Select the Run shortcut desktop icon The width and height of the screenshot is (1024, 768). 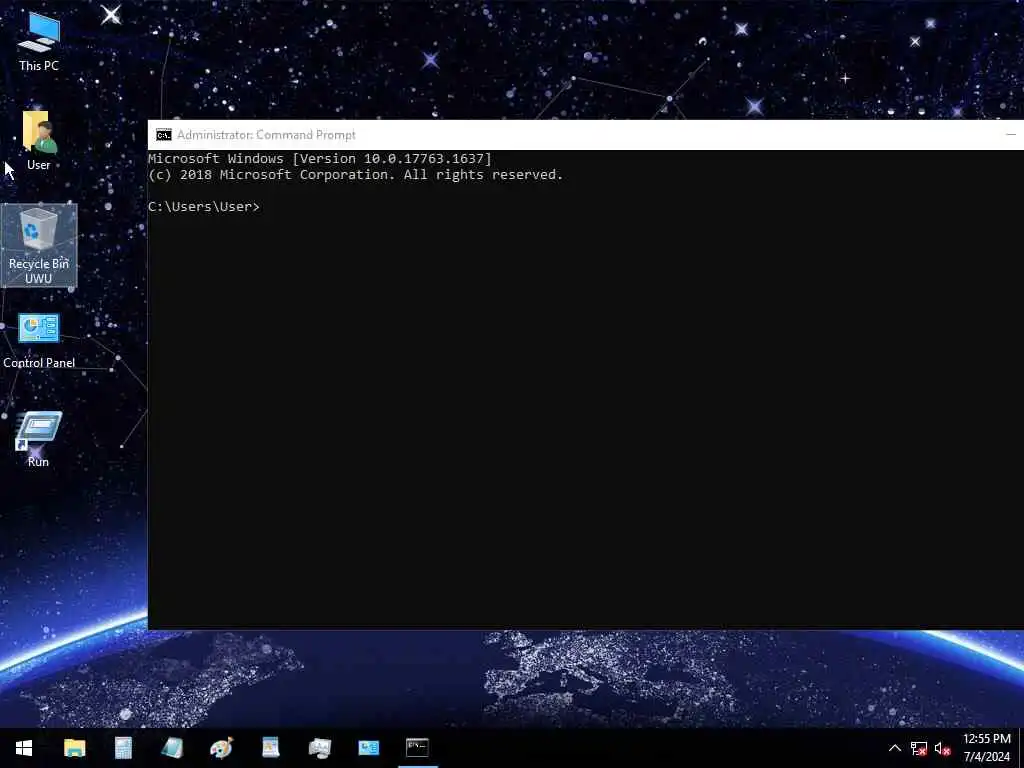39,439
